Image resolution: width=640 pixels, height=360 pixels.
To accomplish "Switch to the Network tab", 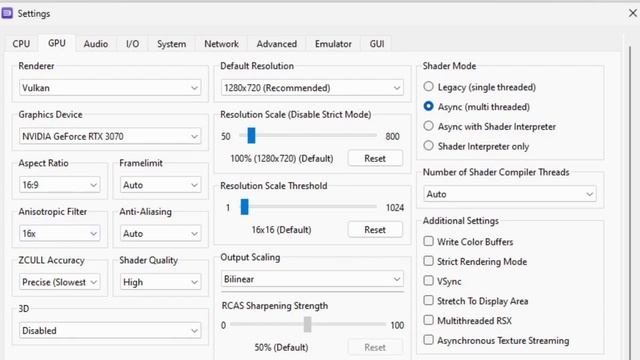I will click(221, 44).
